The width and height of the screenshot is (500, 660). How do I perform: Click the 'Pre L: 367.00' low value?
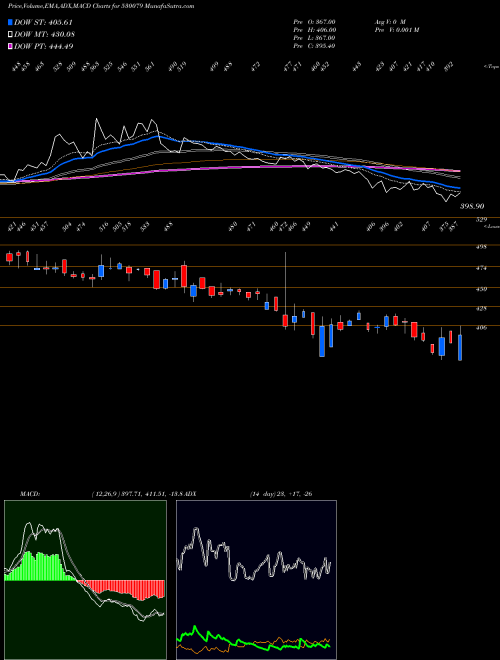point(314,37)
